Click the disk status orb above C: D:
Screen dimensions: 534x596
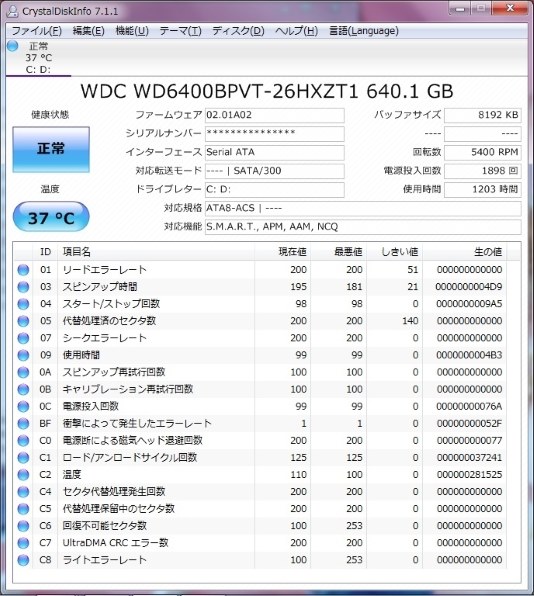13,46
